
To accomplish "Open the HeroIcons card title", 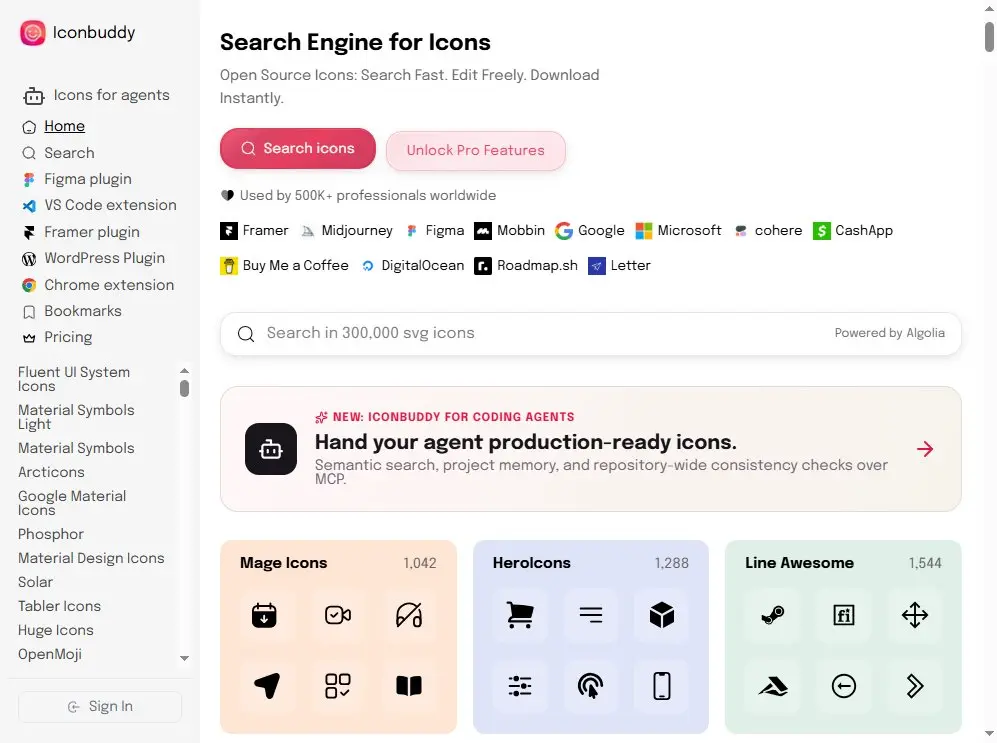I will point(532,563).
